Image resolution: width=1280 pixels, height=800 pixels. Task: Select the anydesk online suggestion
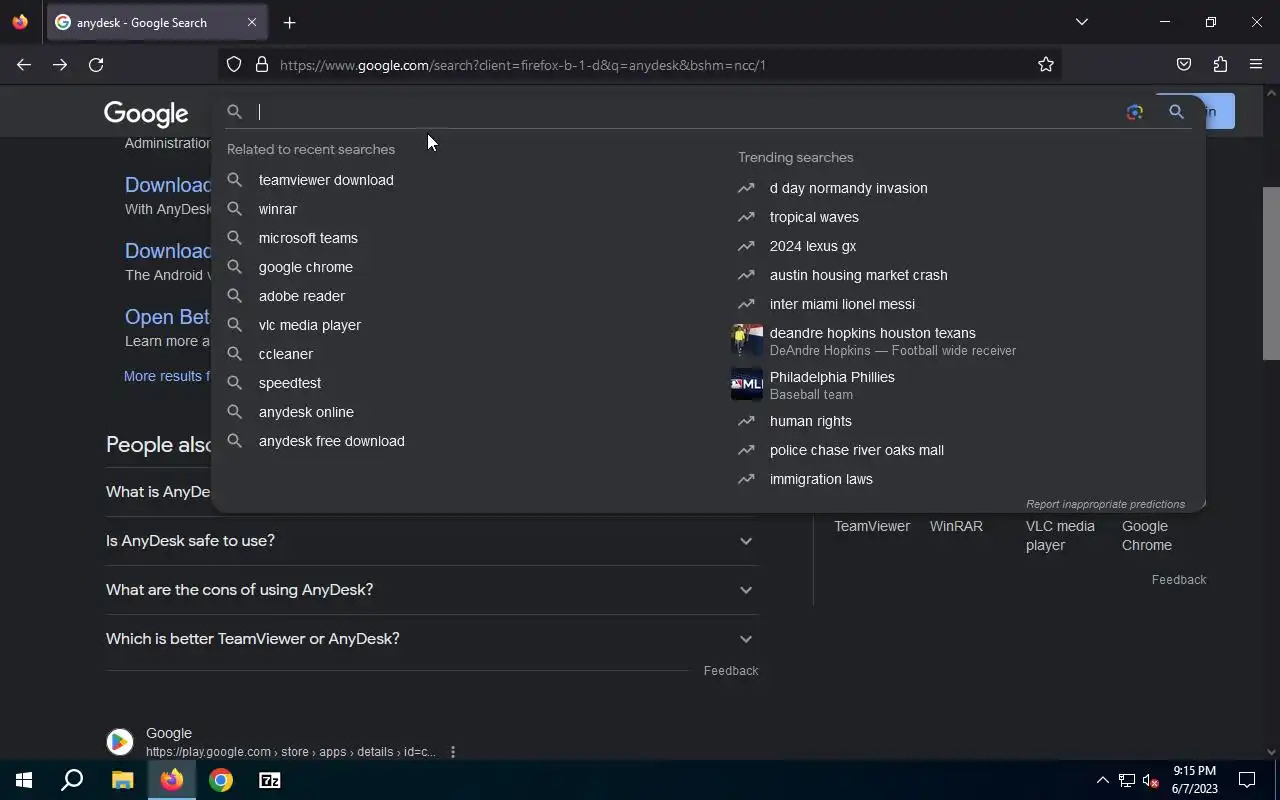pyautogui.click(x=306, y=412)
